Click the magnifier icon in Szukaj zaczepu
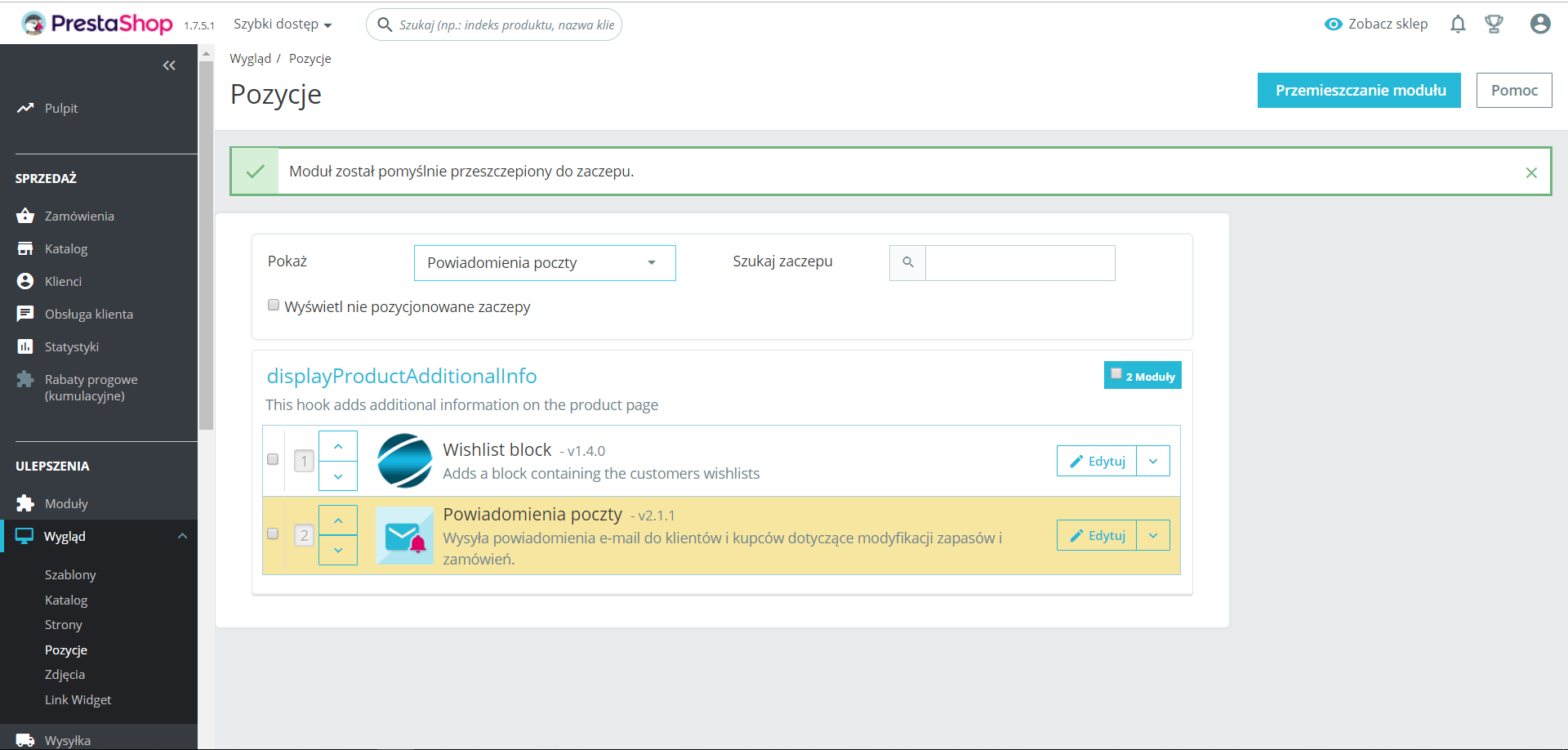The height and width of the screenshot is (750, 1568). (x=907, y=263)
